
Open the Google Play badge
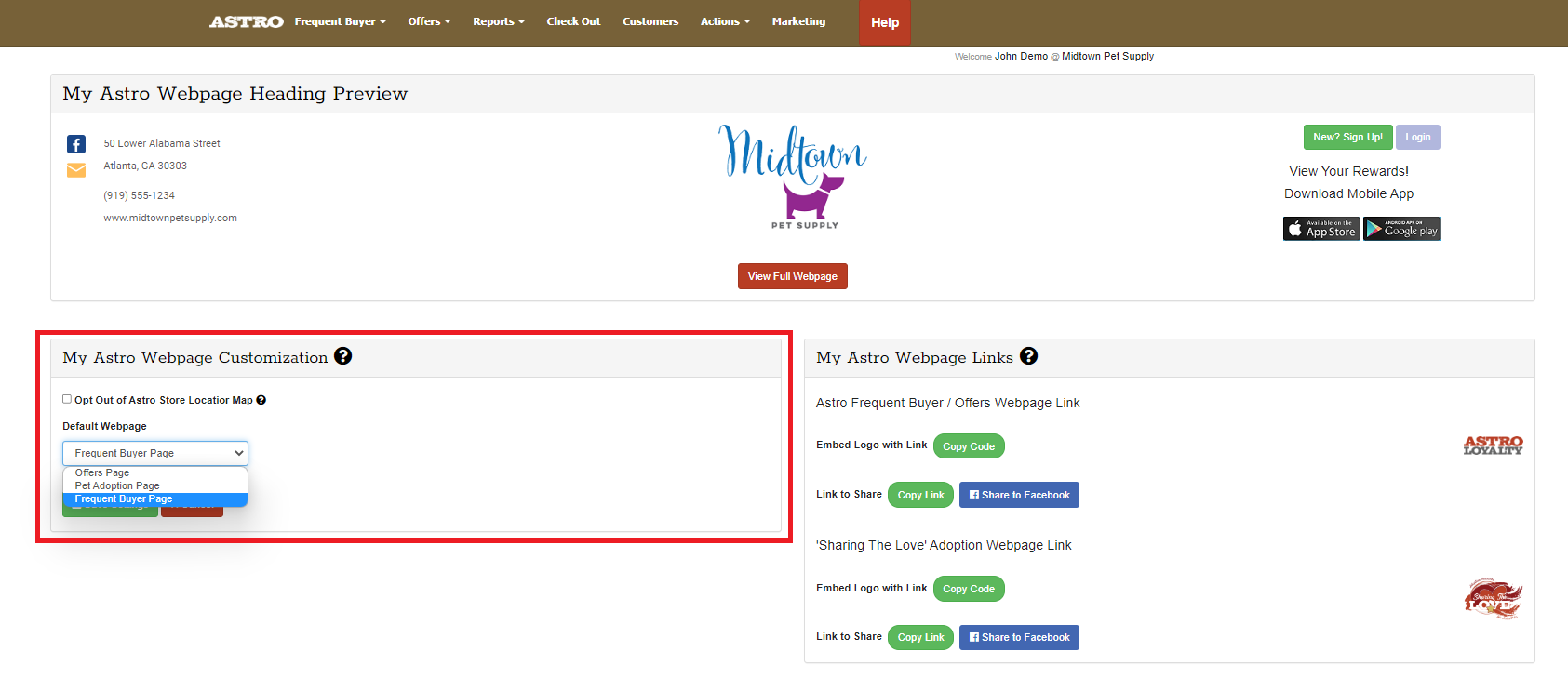pyautogui.click(x=1401, y=229)
